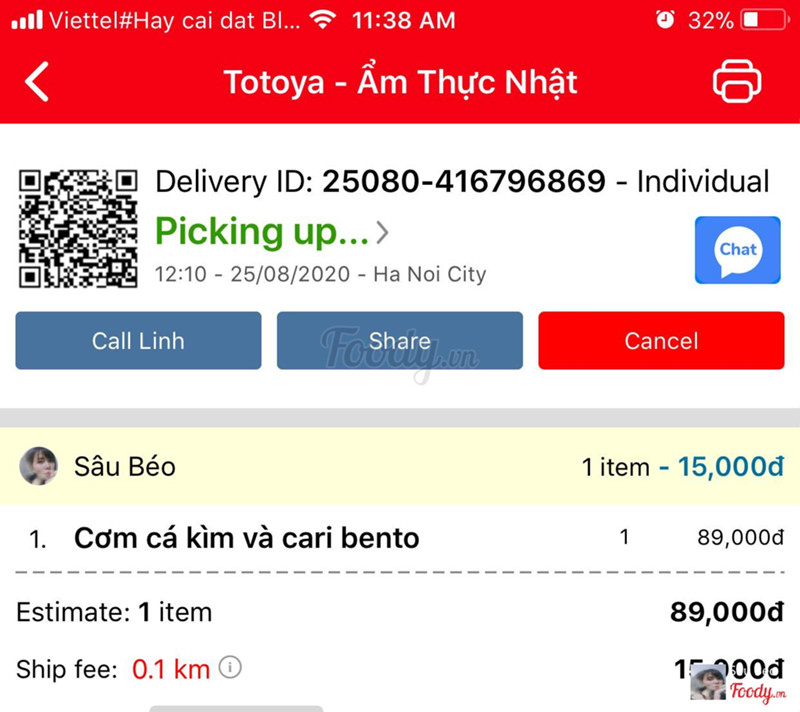
Task: Tap the Sâu Béo avatar
Action: pos(38,466)
